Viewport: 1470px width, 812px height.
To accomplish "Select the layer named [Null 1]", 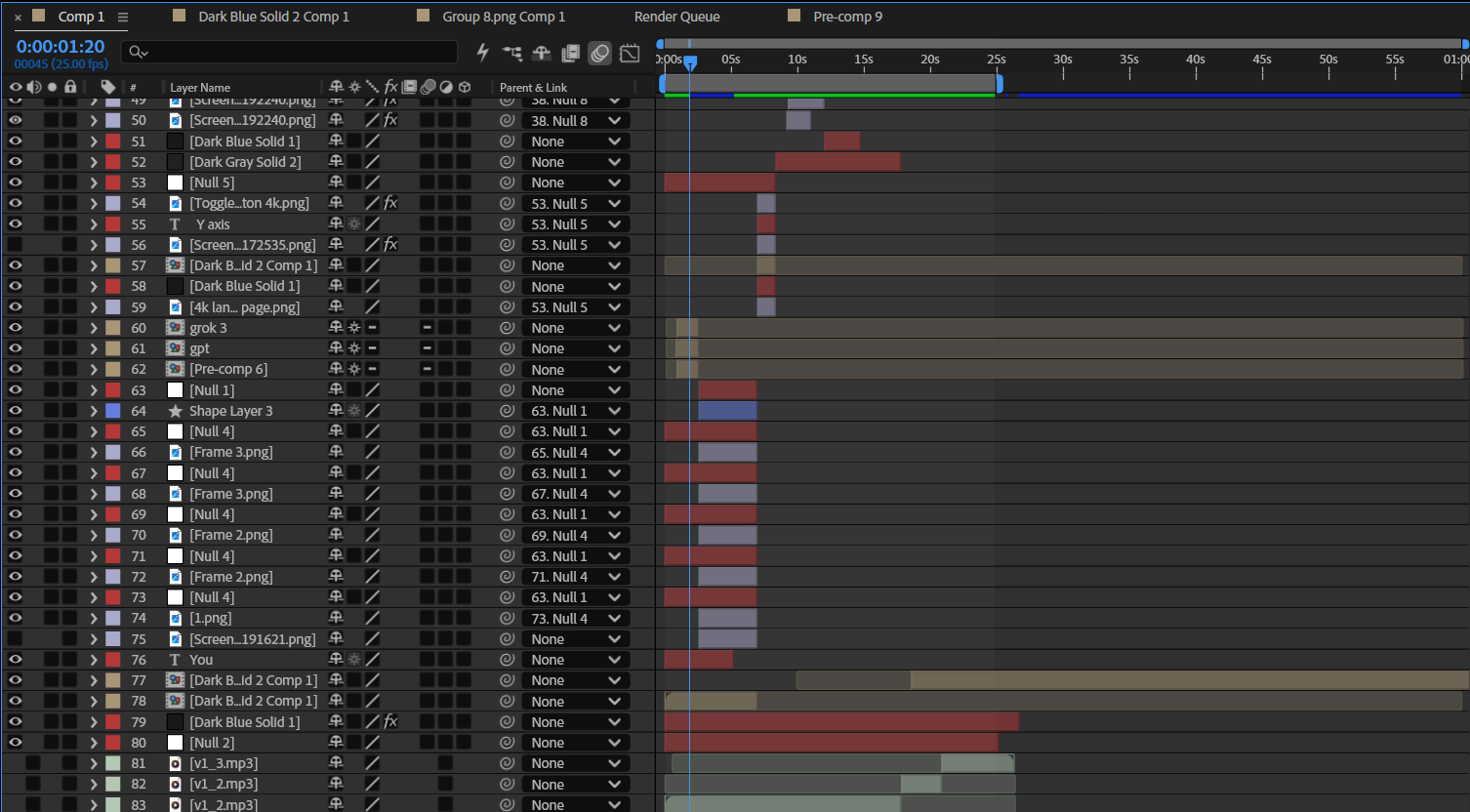I will tap(212, 390).
